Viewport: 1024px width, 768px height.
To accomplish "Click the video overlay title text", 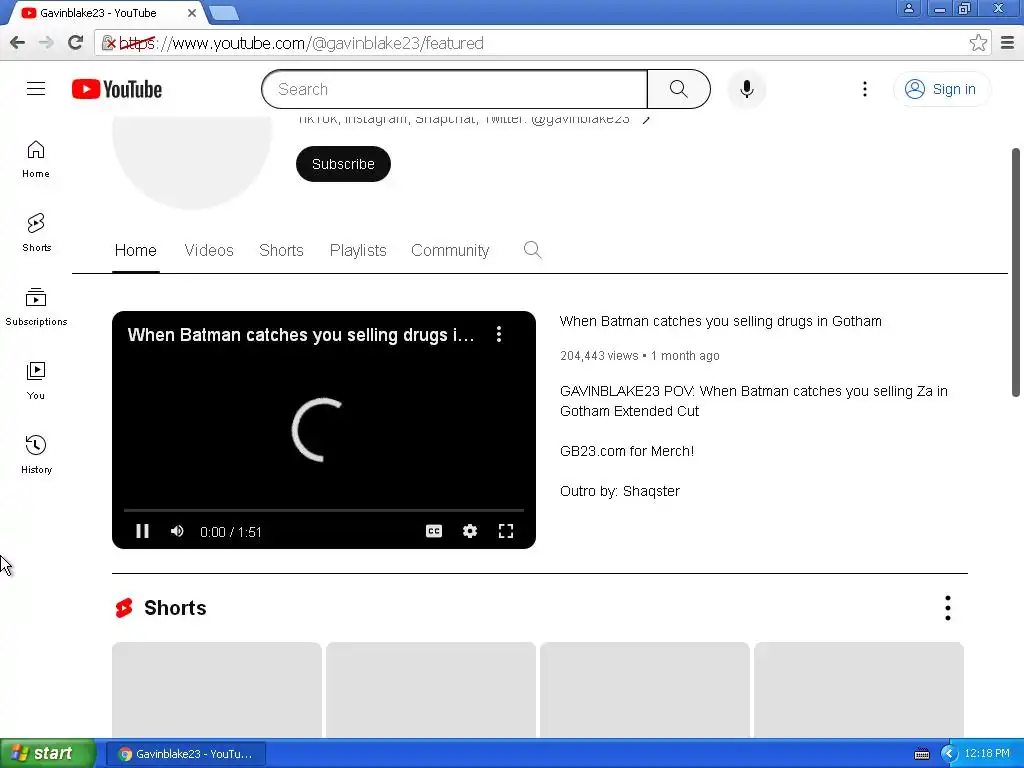I will pos(301,335).
